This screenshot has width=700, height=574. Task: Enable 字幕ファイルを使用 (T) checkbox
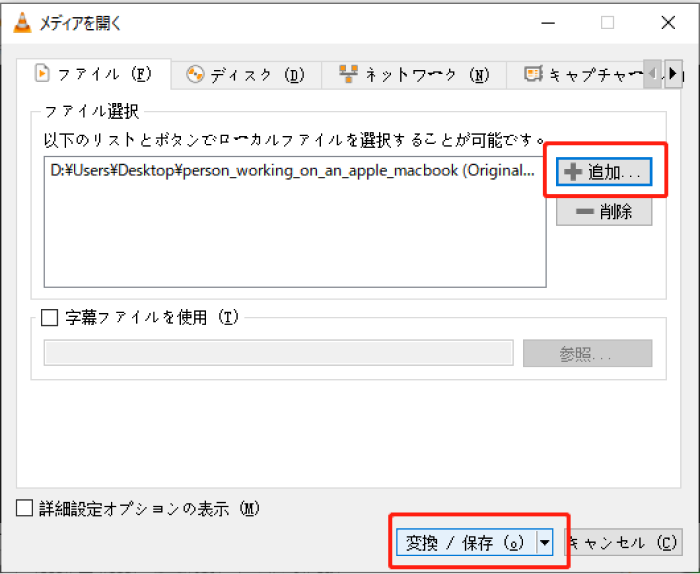[50, 318]
